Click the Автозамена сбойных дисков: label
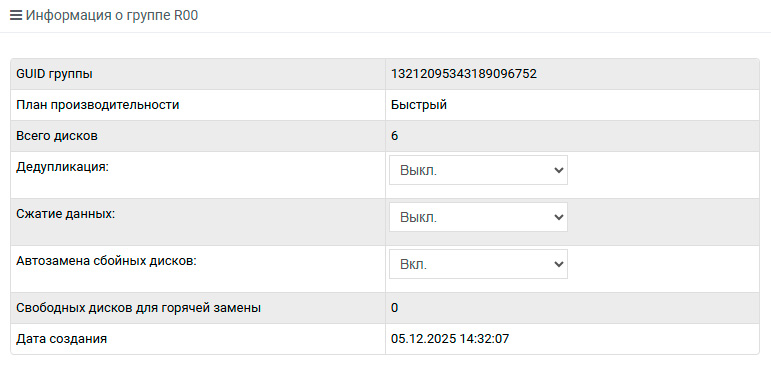Screen dimensions: 771x366 coord(106,261)
